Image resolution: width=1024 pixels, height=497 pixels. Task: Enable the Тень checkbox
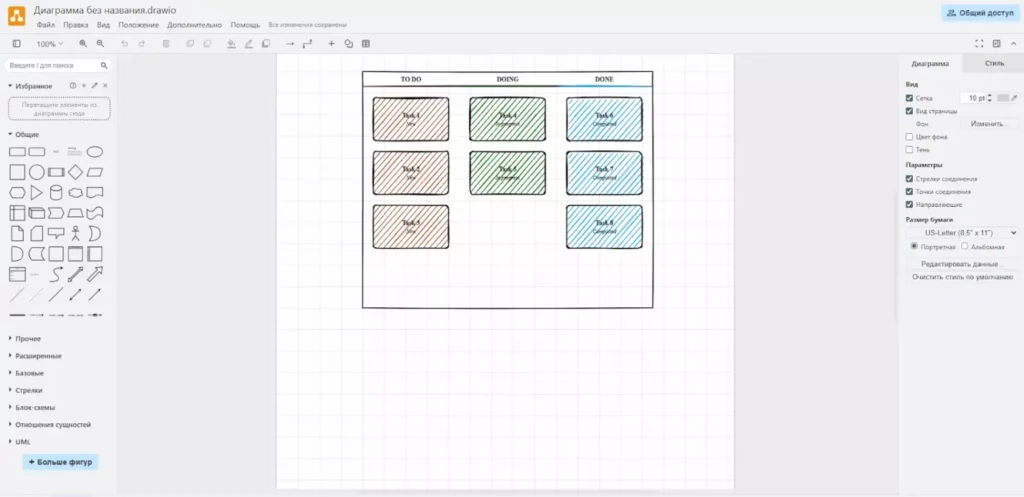[x=909, y=150]
